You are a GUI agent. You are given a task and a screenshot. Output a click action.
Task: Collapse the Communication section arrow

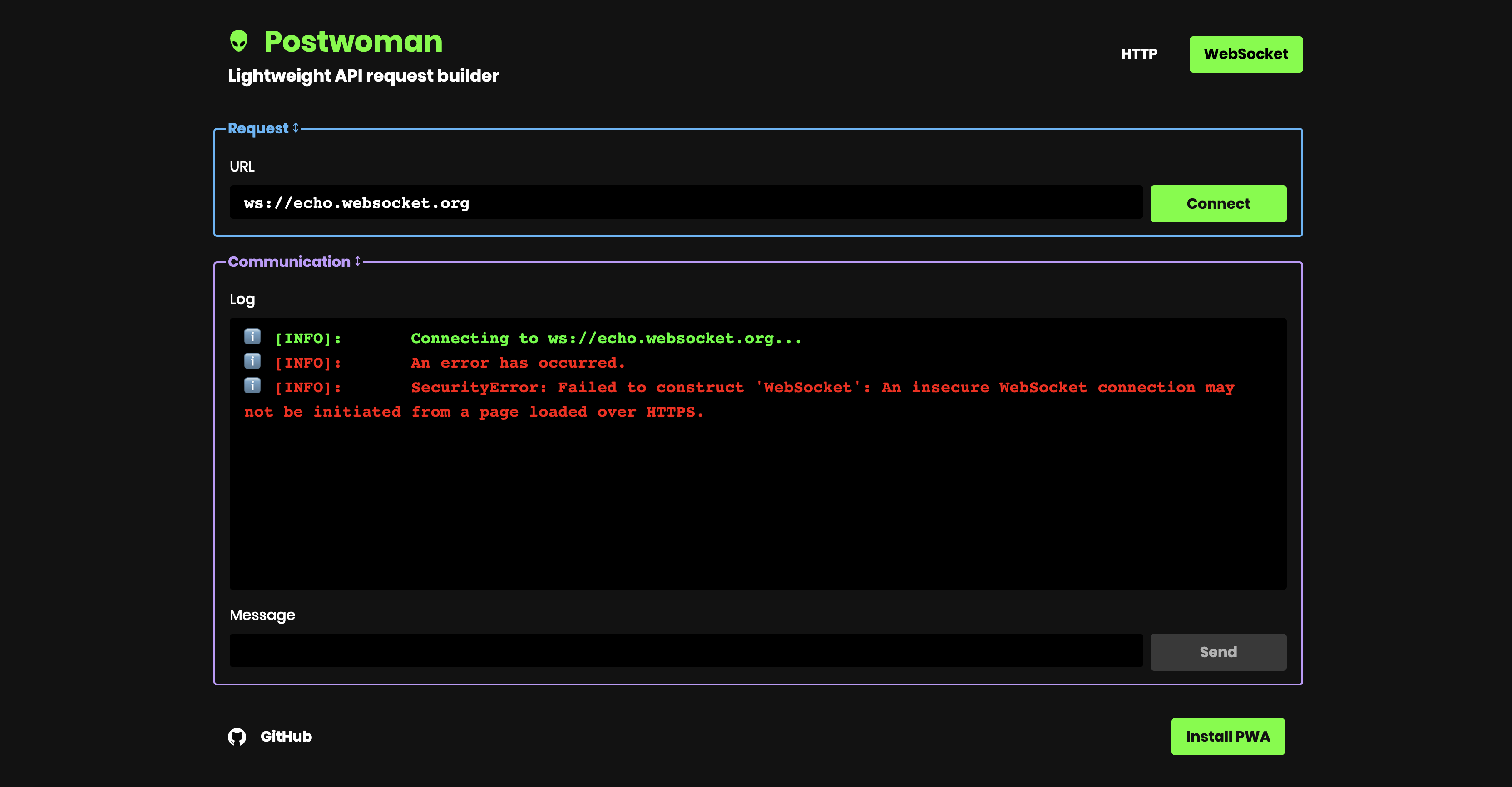point(357,261)
